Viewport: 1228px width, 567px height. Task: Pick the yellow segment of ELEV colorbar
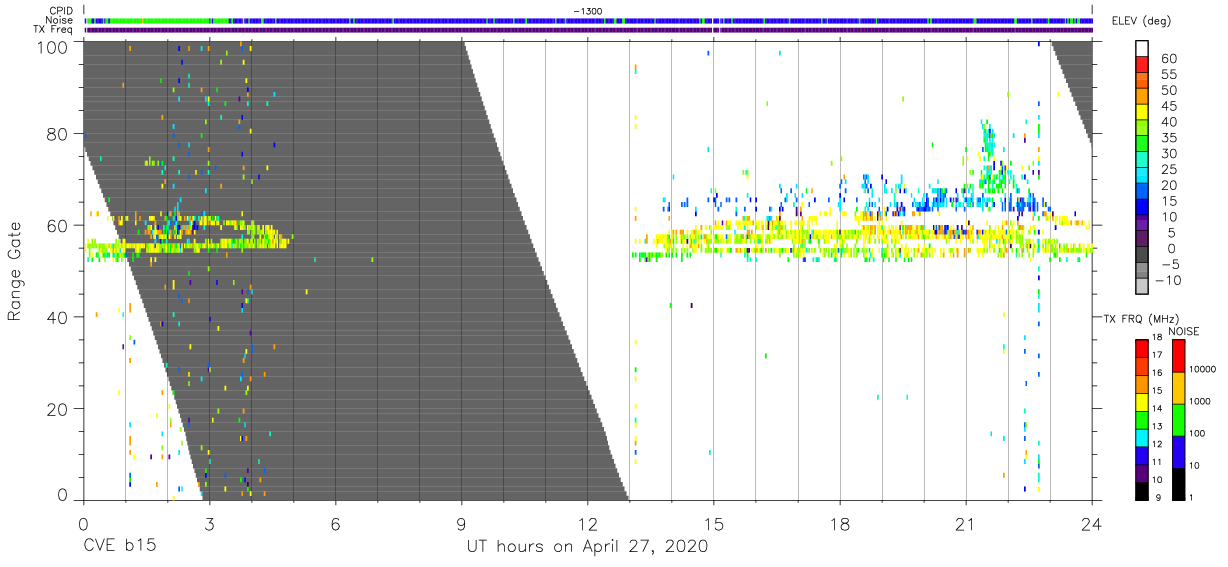click(1142, 114)
